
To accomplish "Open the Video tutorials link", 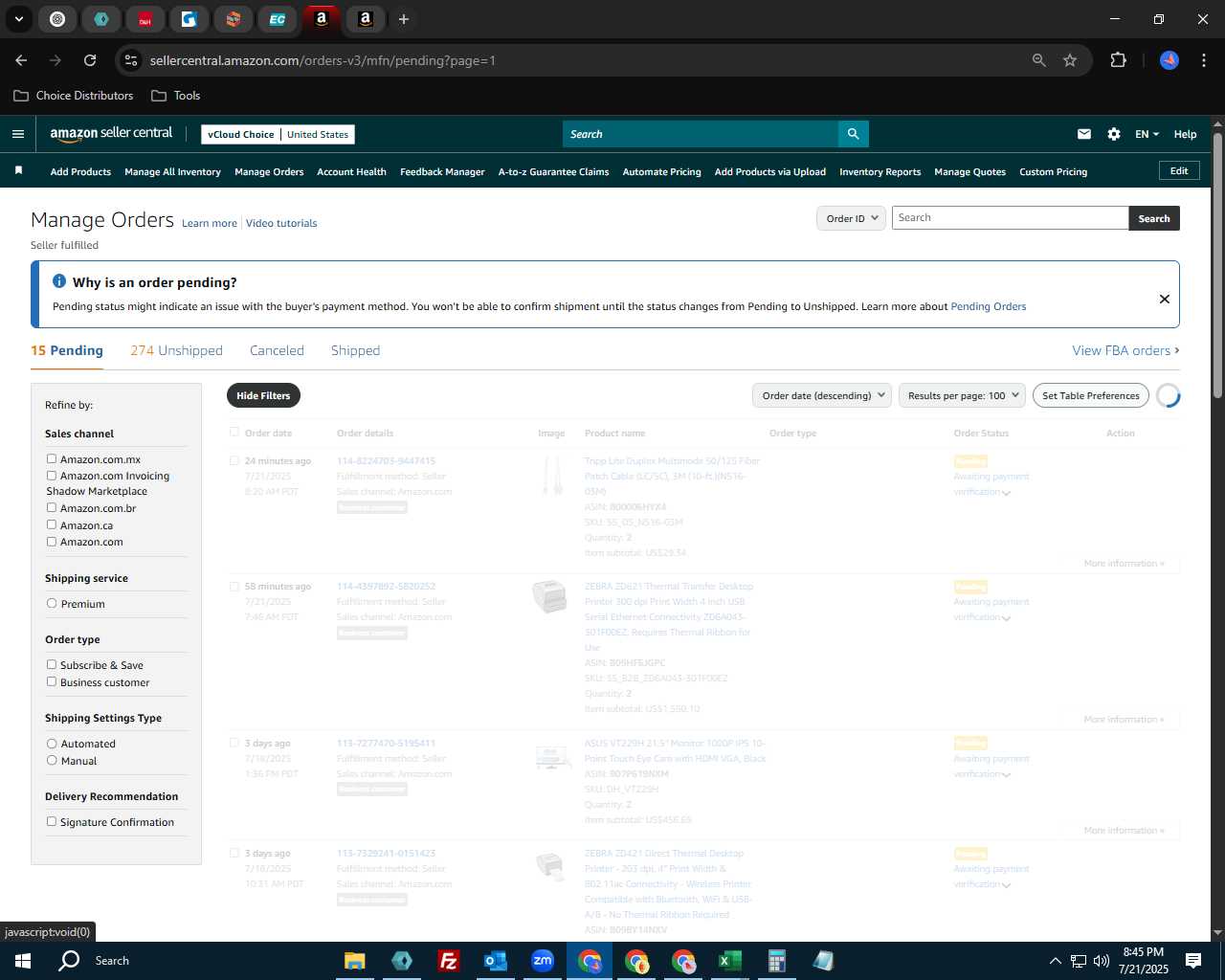I will [x=281, y=223].
